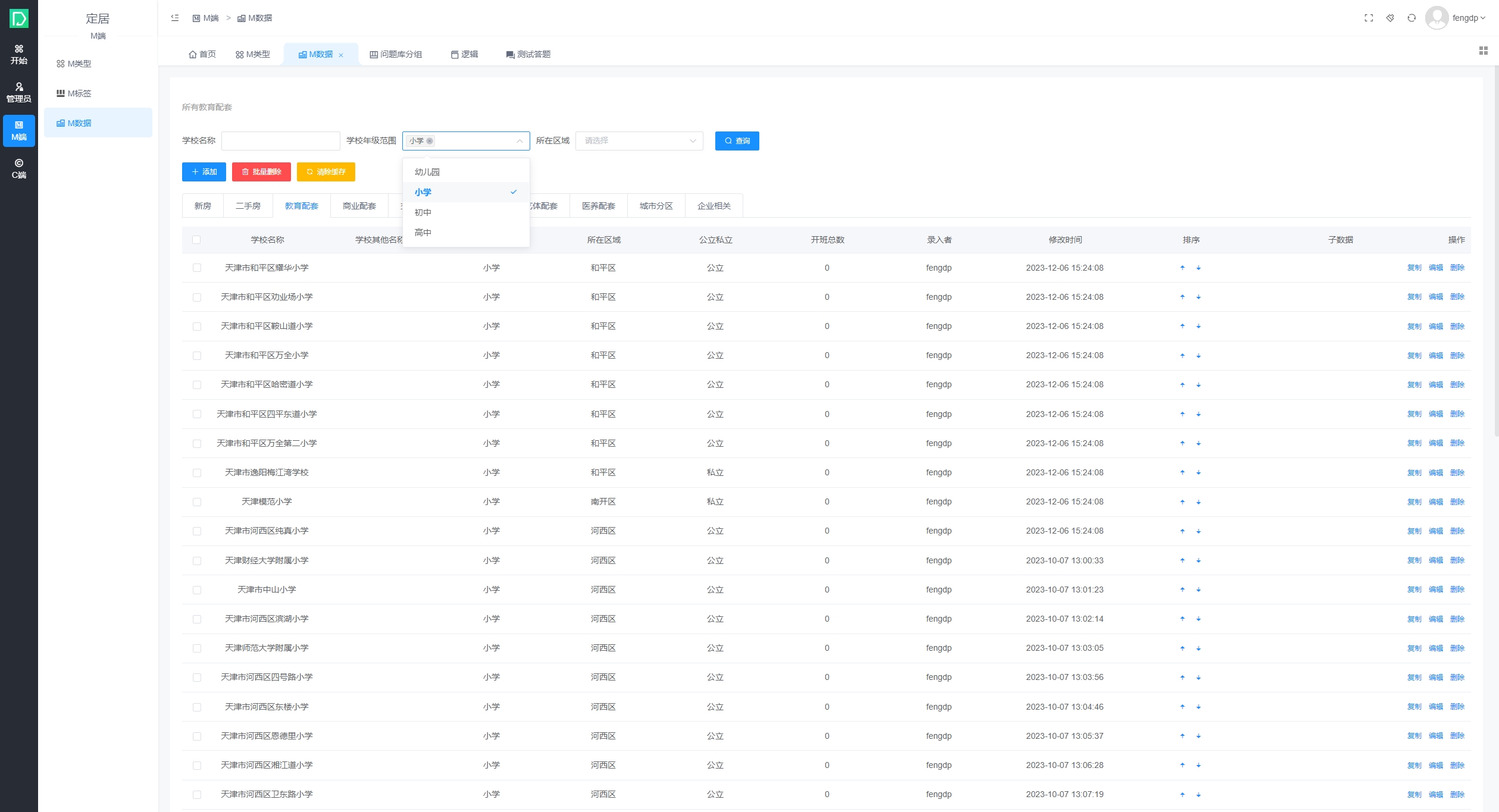Image resolution: width=1499 pixels, height=812 pixels.
Task: Move 天津市逸阳梅江湾学校 row down
Action: pos(1198,473)
